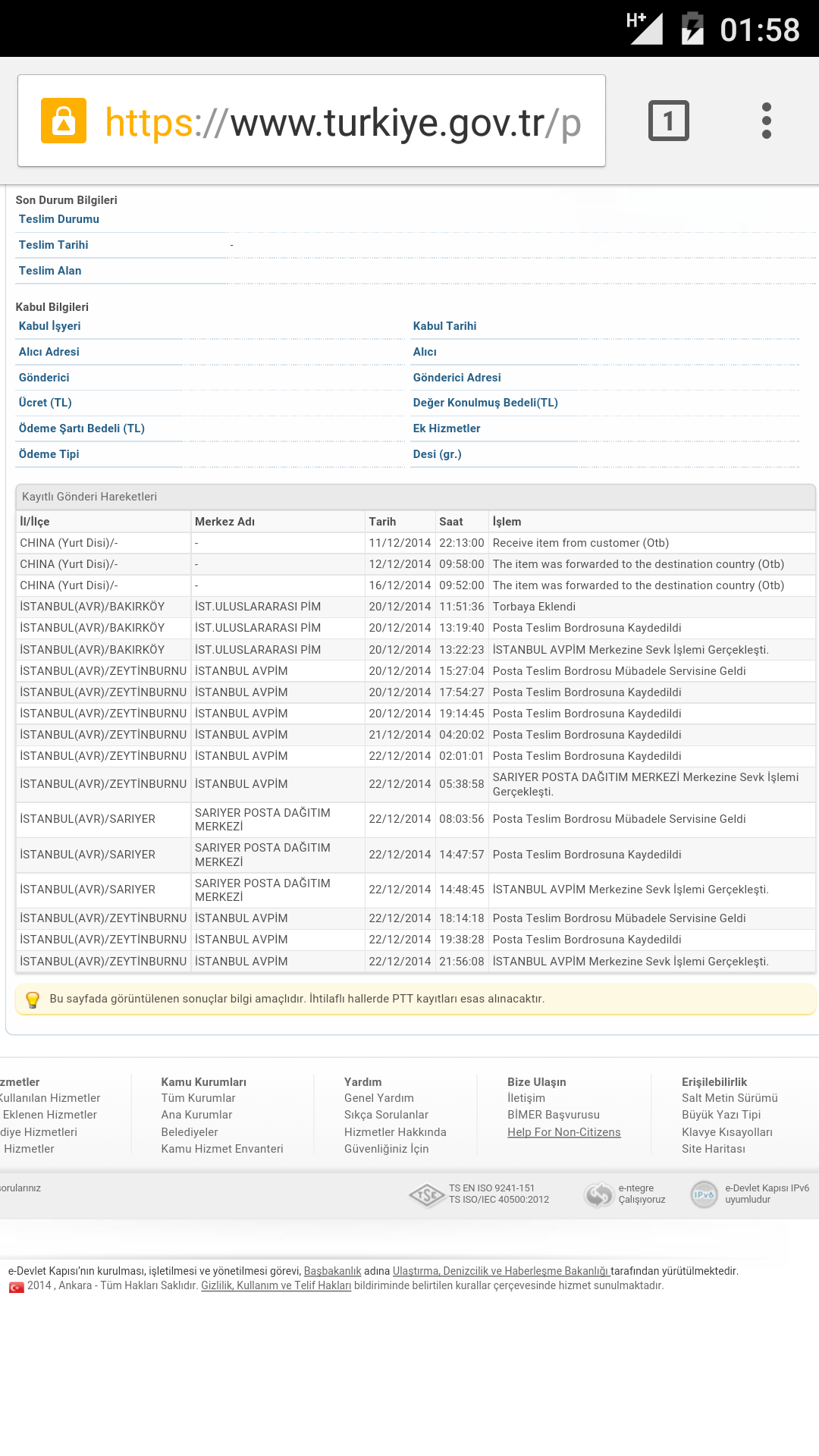The width and height of the screenshot is (819, 1456).
Task: Open Genel Yardım link
Action: pyautogui.click(x=379, y=1098)
